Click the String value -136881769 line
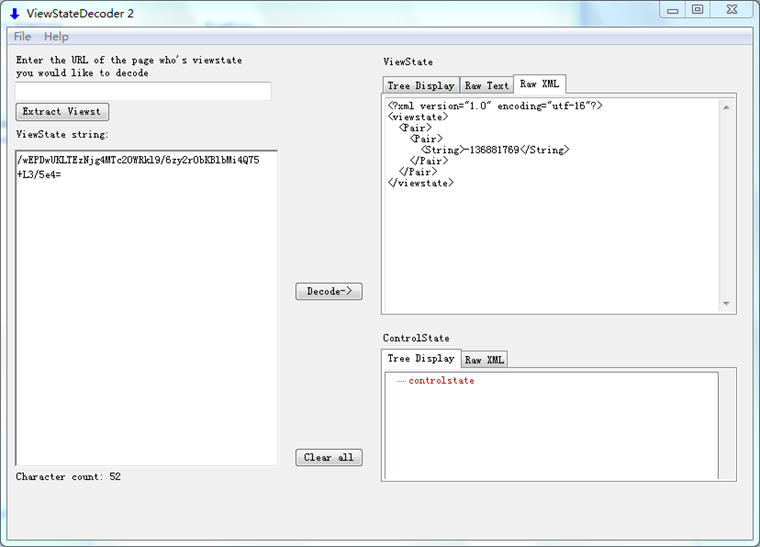 (x=495, y=150)
